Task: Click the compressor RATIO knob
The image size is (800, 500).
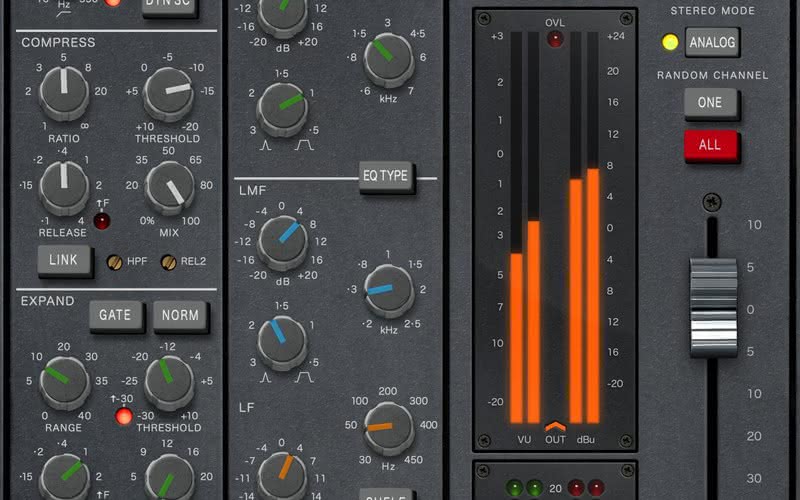Action: pyautogui.click(x=64, y=93)
